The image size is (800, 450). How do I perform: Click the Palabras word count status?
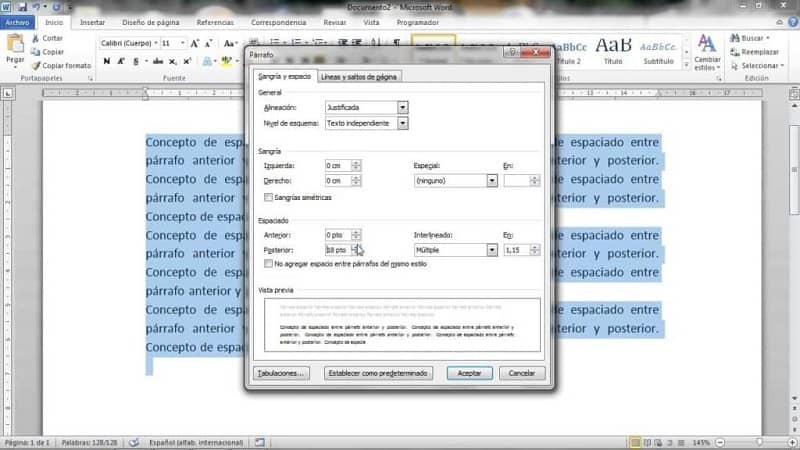pos(89,442)
